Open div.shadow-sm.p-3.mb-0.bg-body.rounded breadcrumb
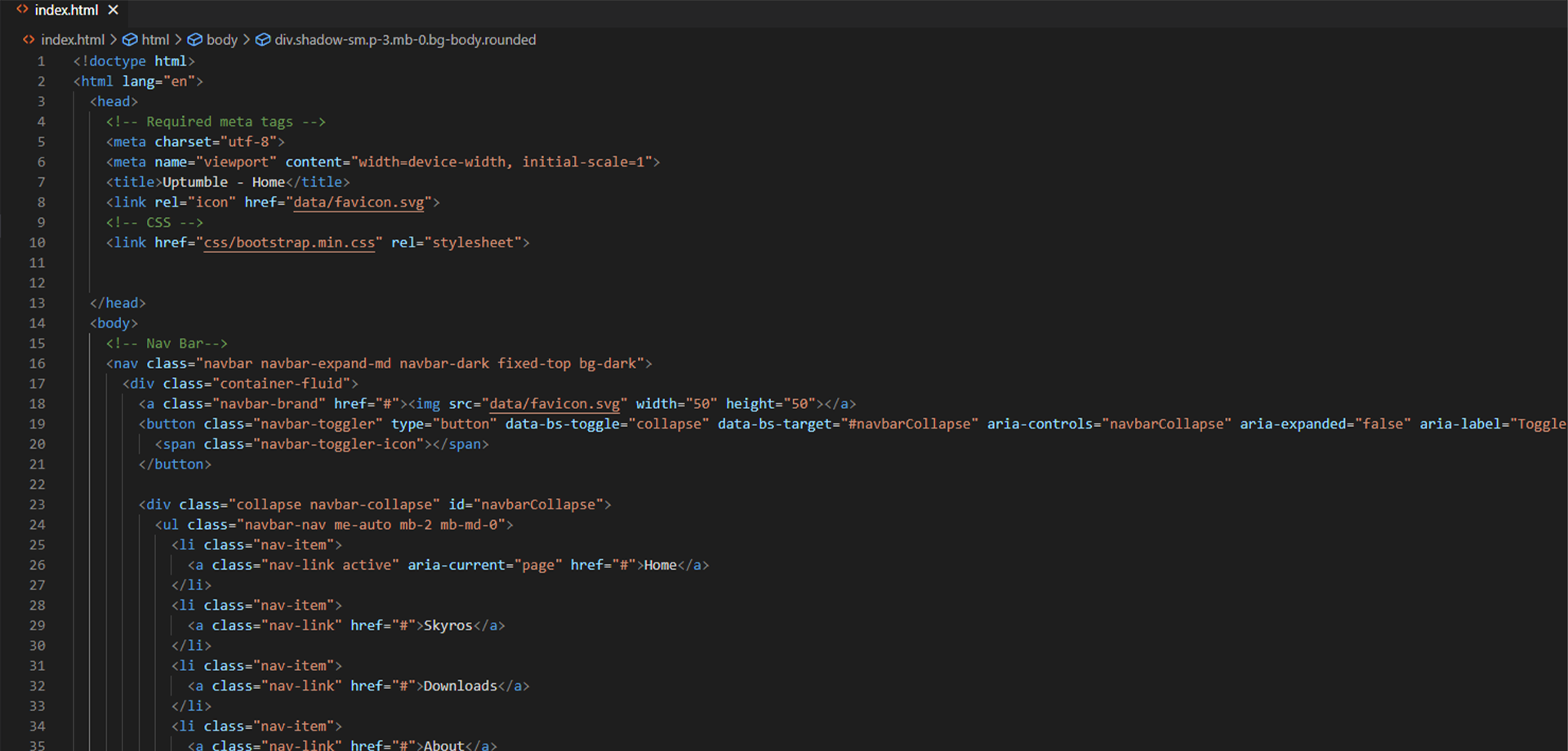Image resolution: width=1568 pixels, height=751 pixels. click(405, 40)
